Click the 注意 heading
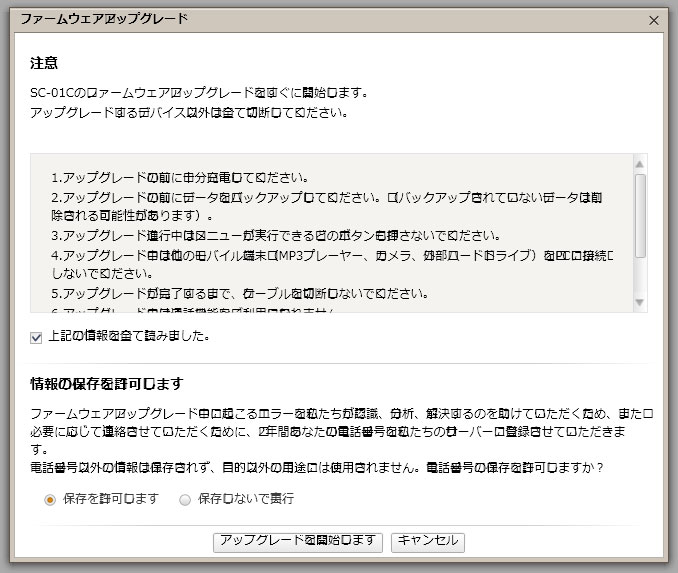The width and height of the screenshot is (678, 573). [44, 63]
